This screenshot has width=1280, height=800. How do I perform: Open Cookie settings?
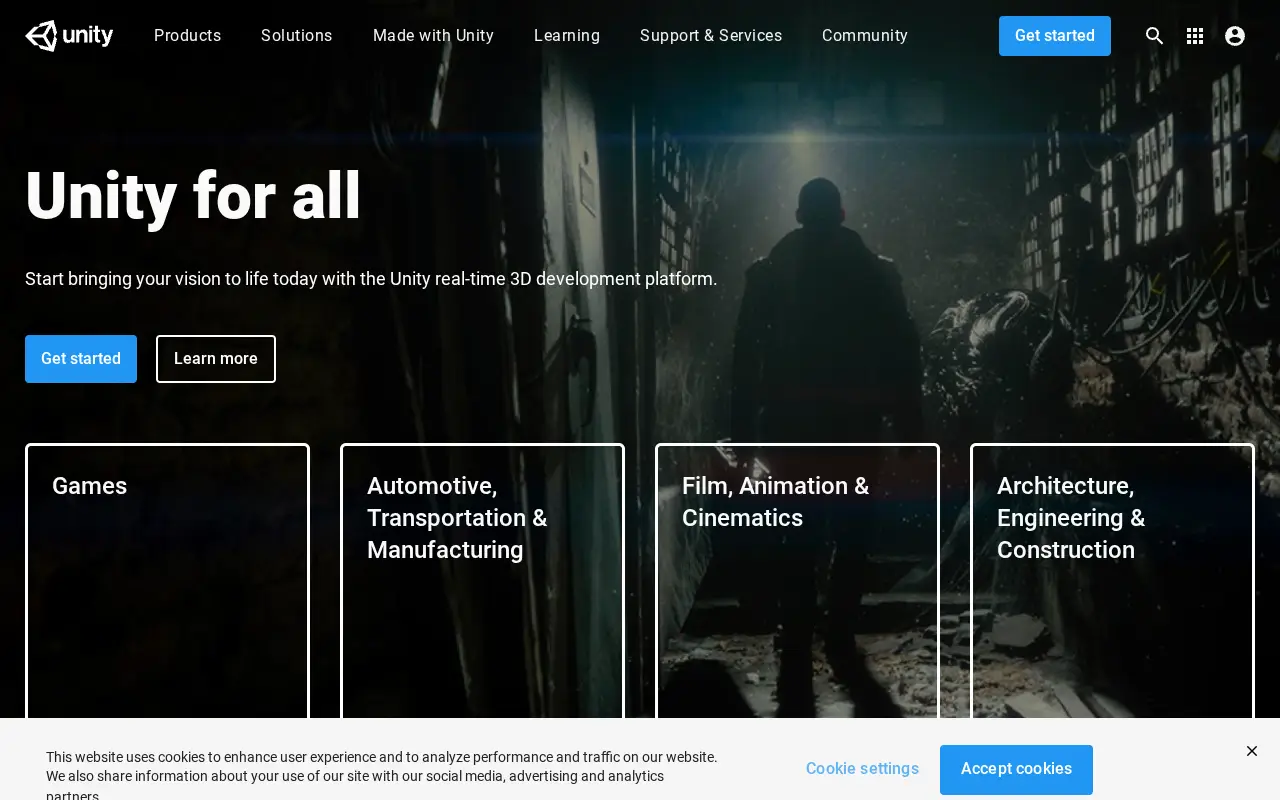862,769
